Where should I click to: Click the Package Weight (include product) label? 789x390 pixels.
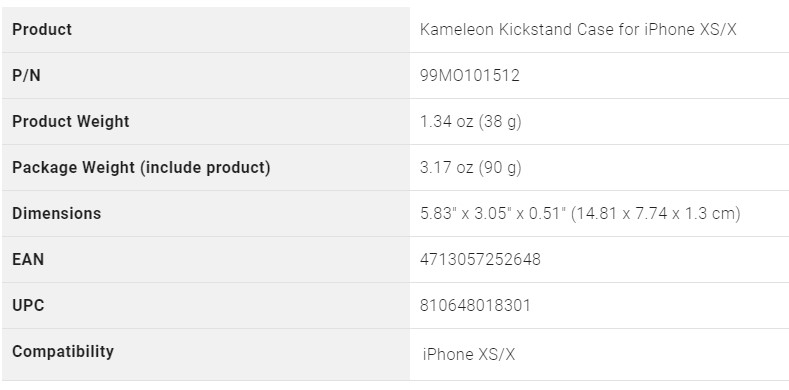(141, 168)
